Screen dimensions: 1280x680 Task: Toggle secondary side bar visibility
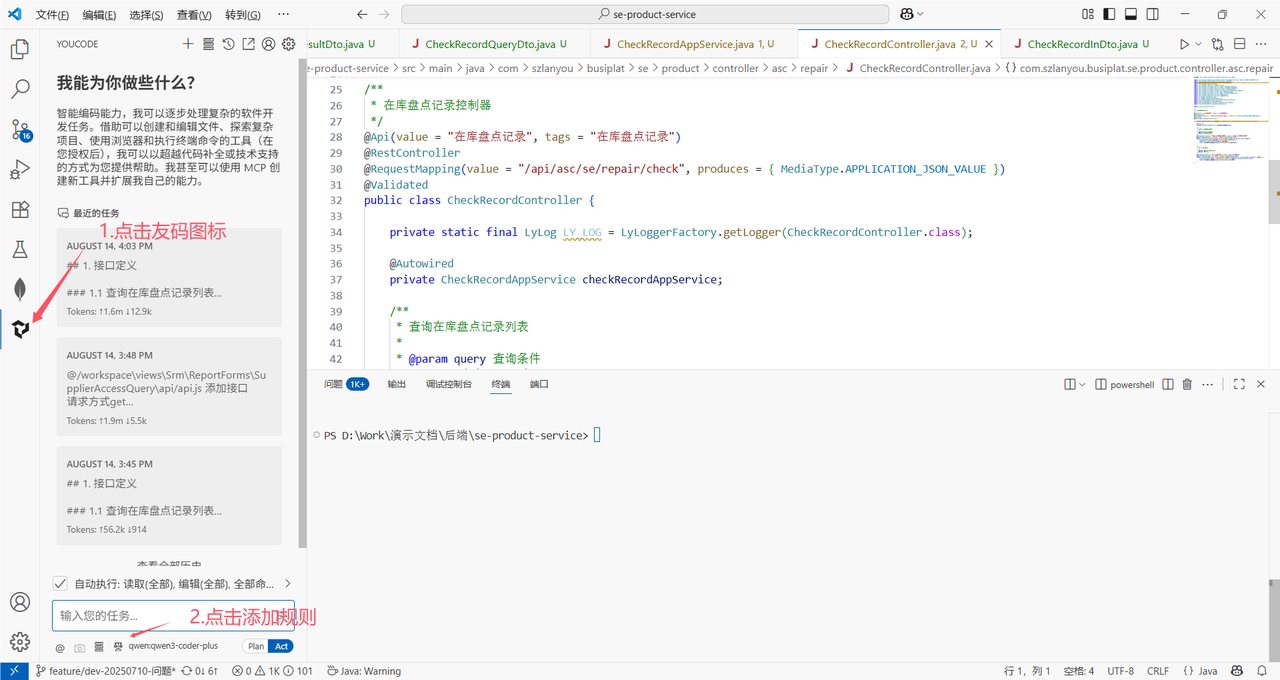tap(1153, 14)
